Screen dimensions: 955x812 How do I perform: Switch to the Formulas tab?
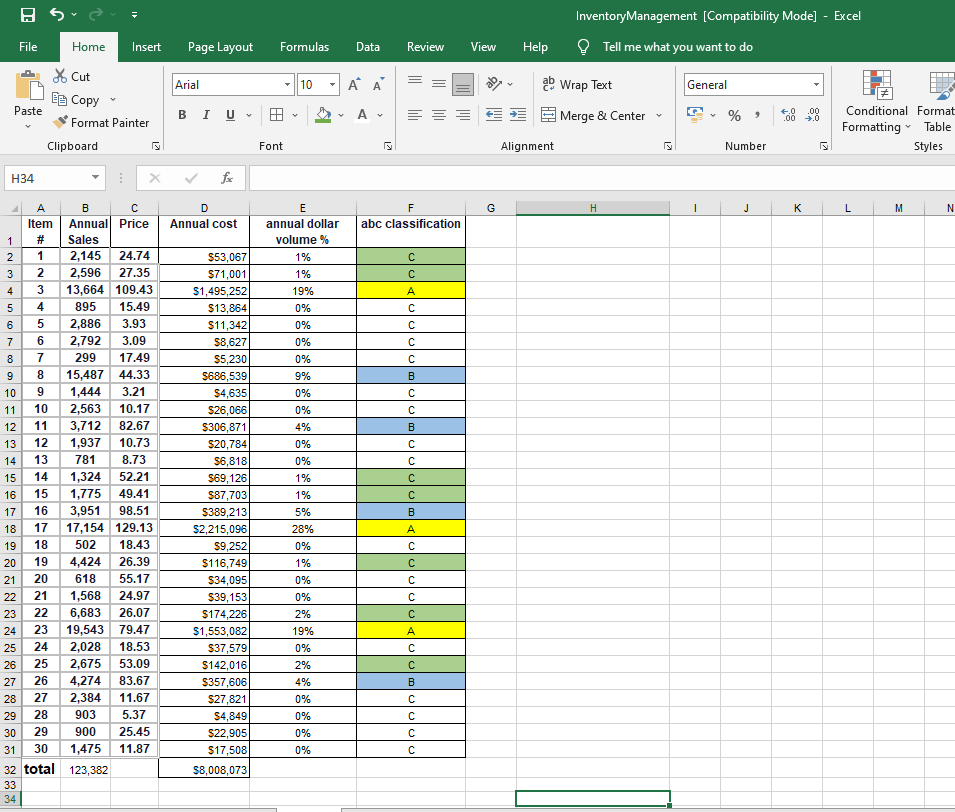coord(305,47)
